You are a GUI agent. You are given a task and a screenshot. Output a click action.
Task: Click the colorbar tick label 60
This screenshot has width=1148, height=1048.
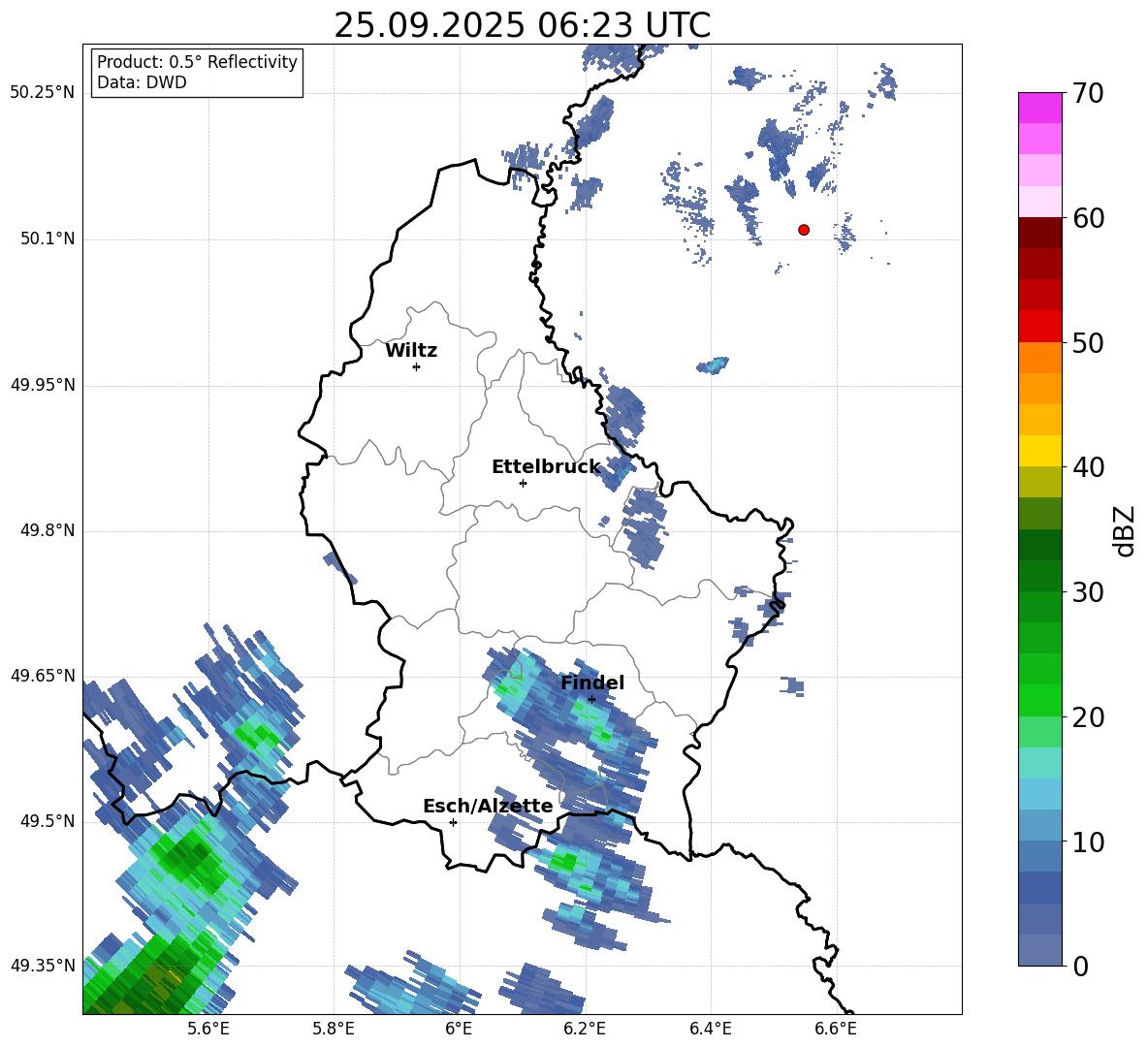[x=1088, y=218]
